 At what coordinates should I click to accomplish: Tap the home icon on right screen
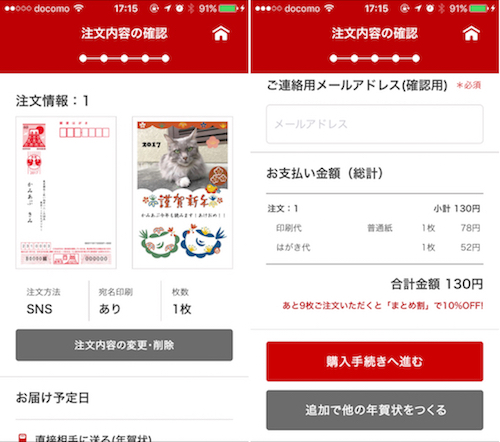point(471,33)
